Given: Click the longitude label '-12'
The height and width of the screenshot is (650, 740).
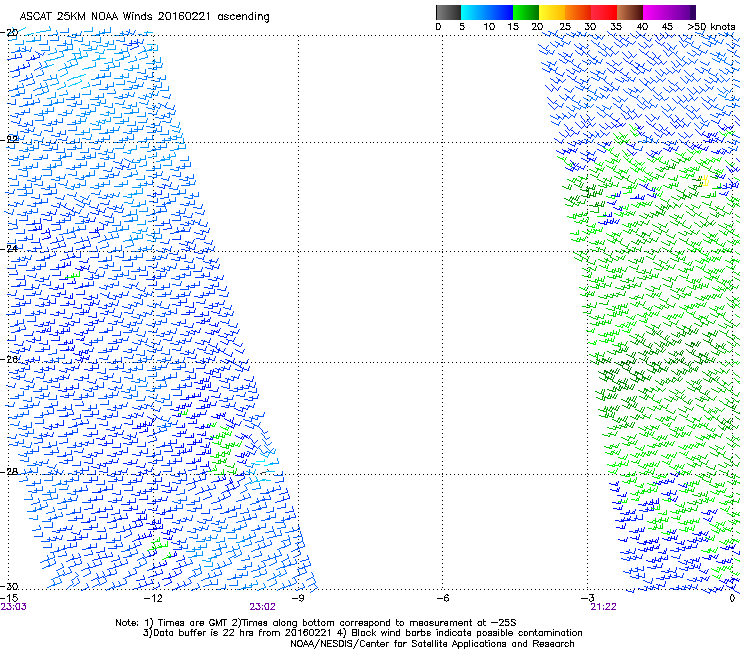Looking at the screenshot, I should [x=153, y=598].
